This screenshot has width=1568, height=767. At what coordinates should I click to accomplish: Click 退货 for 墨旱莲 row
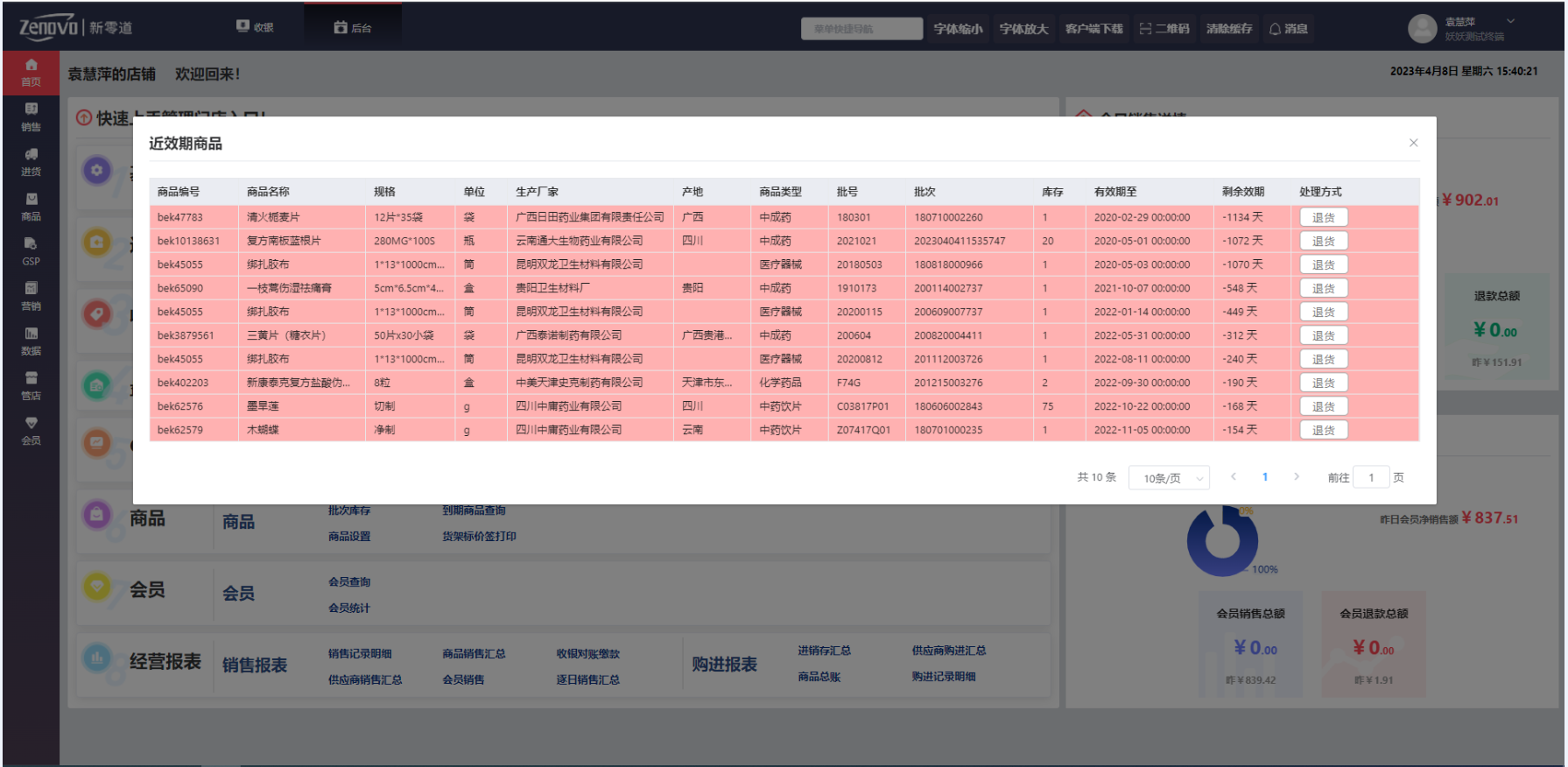[1324, 406]
